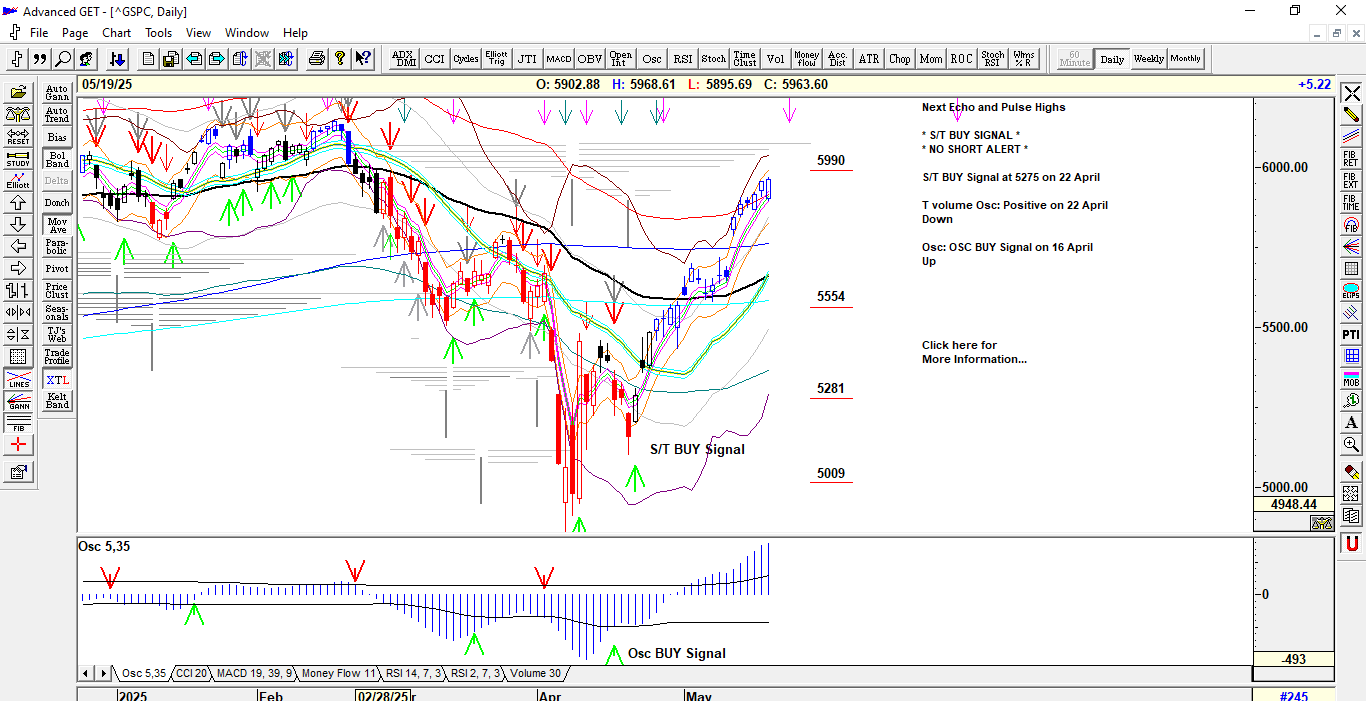Open the PTI tool on right sidebar
The image size is (1366, 701).
(1351, 334)
